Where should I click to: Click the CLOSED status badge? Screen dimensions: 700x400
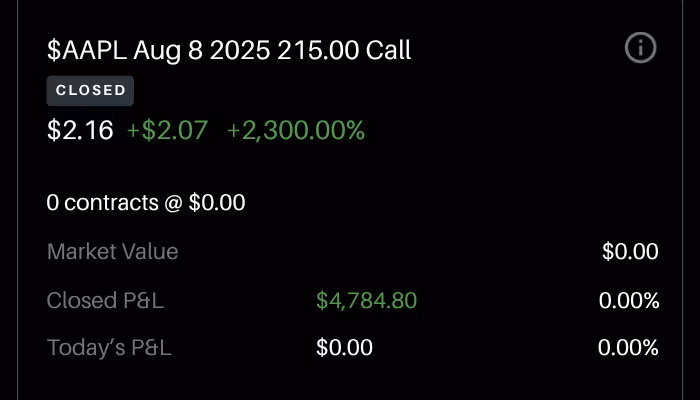pos(90,90)
